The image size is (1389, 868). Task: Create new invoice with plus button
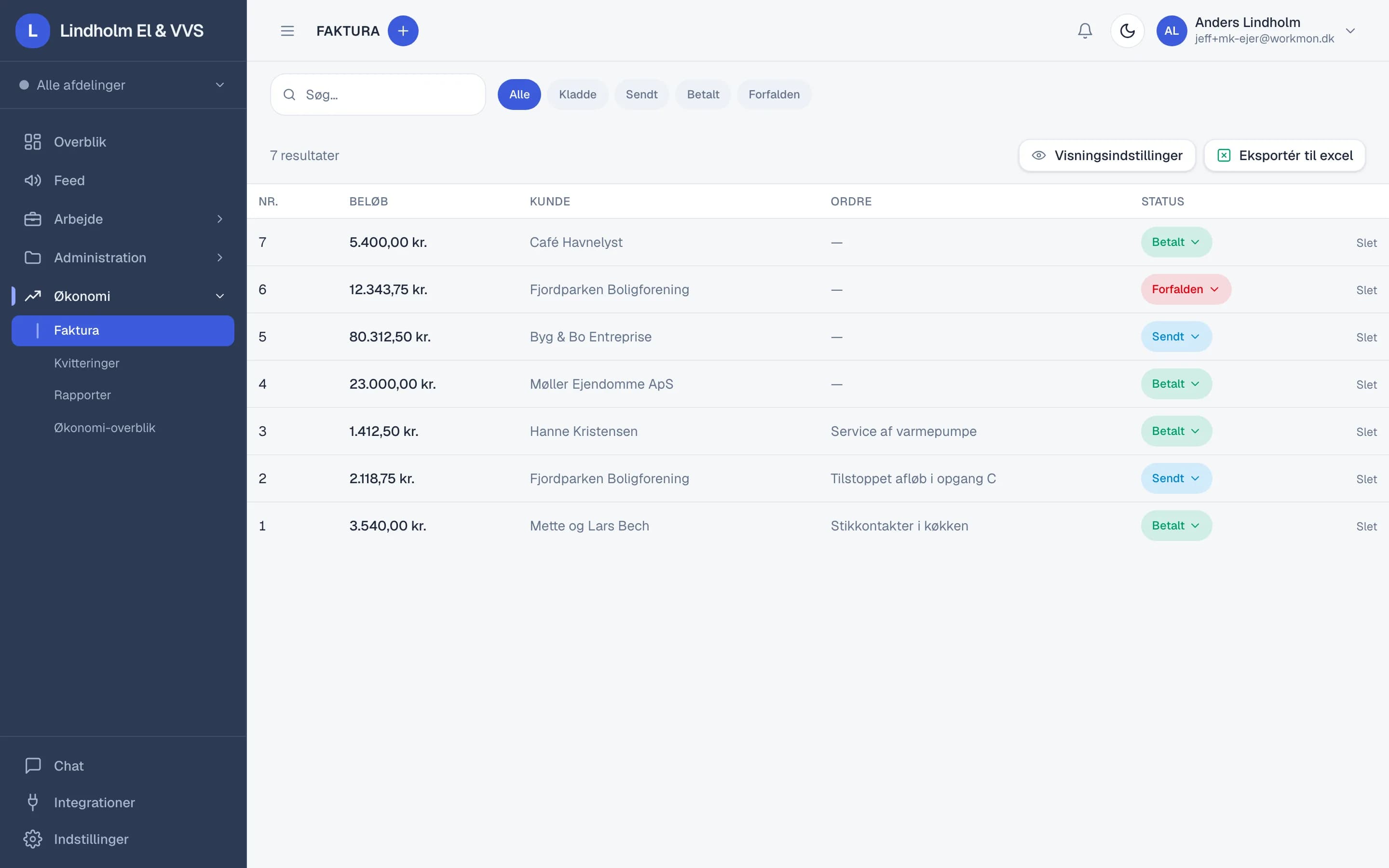(x=403, y=30)
